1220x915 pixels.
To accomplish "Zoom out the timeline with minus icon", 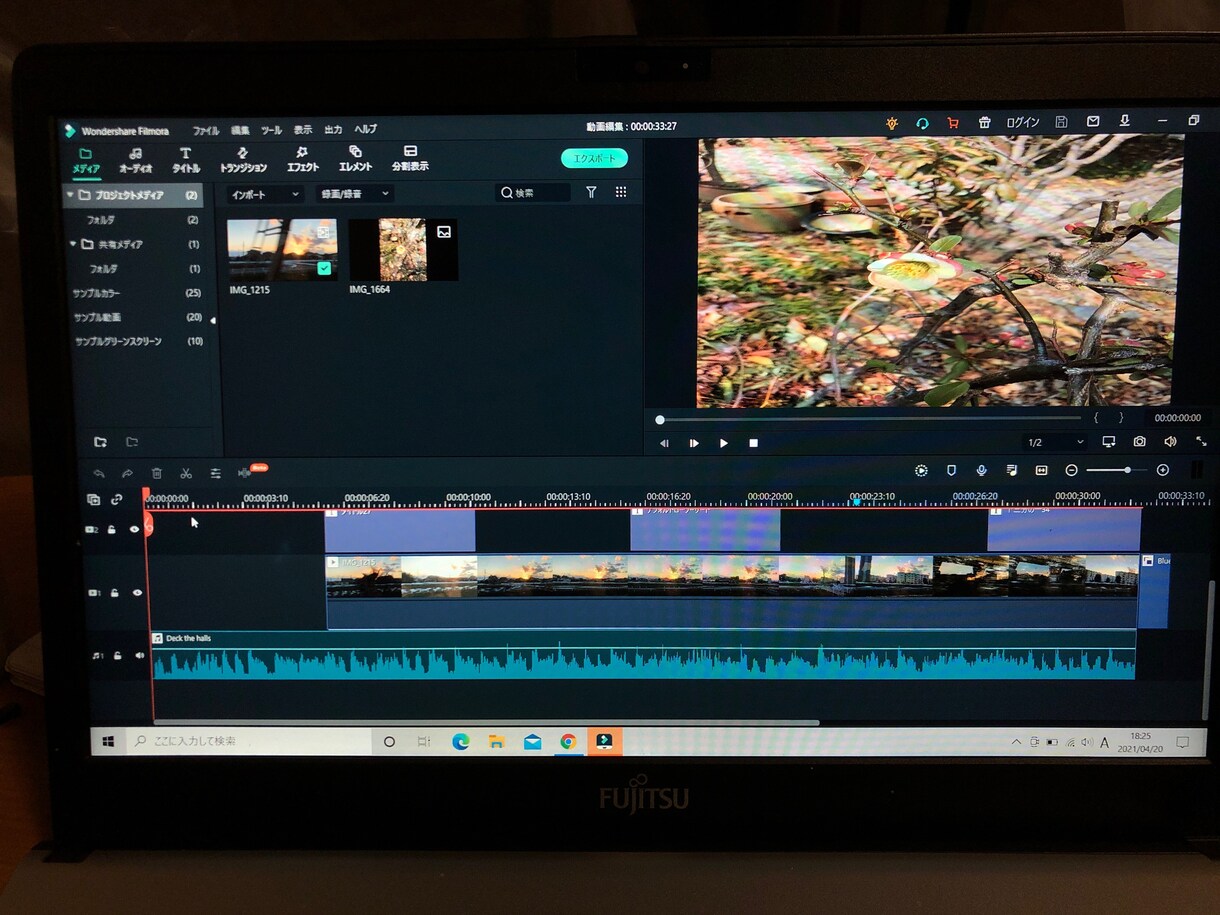I will tap(1071, 470).
